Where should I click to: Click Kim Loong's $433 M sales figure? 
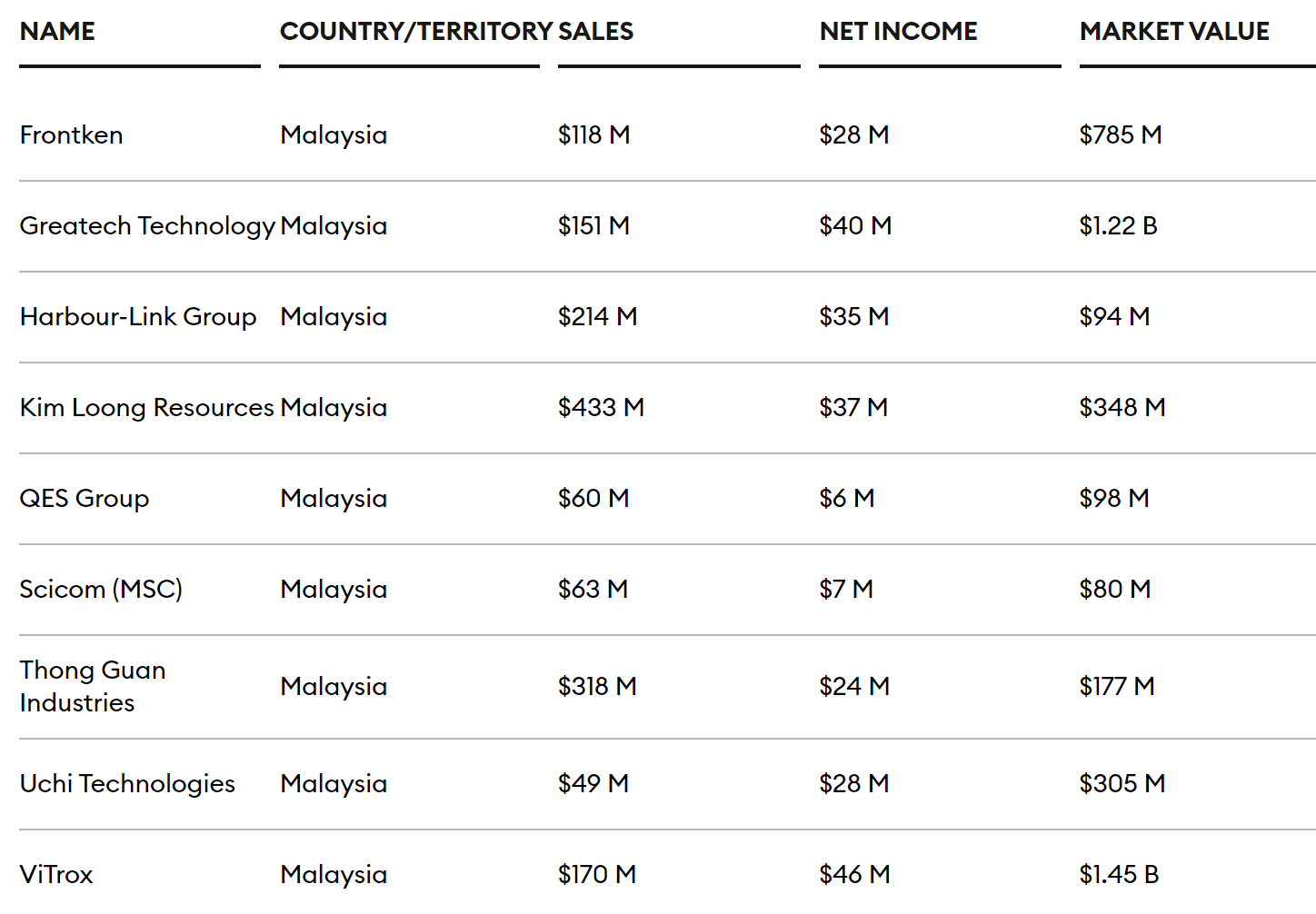coord(601,407)
